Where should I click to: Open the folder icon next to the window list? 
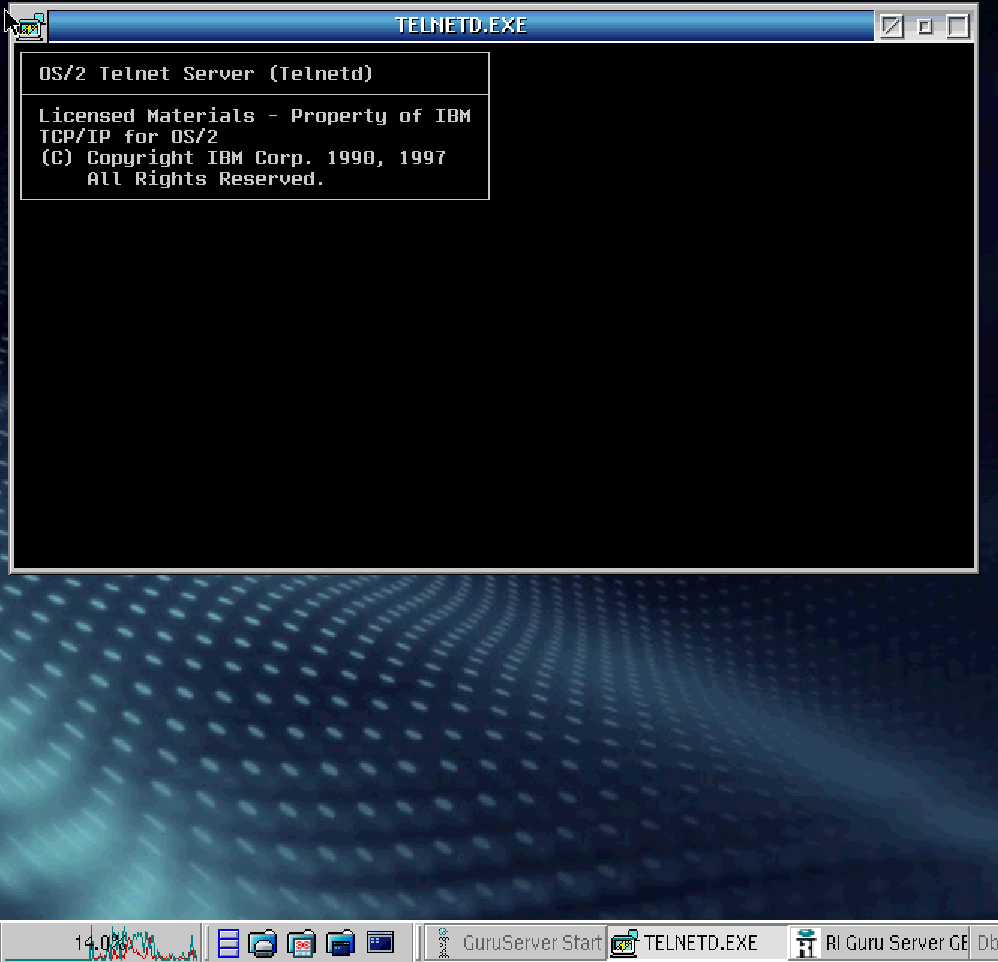[x=263, y=943]
